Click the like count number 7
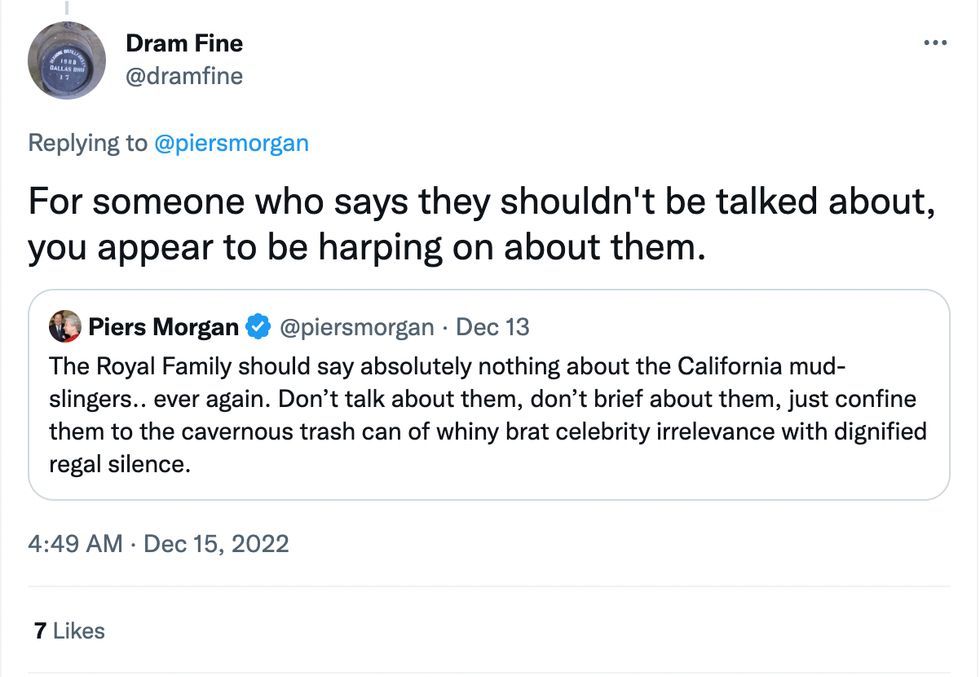Image resolution: width=980 pixels, height=677 pixels. point(40,631)
